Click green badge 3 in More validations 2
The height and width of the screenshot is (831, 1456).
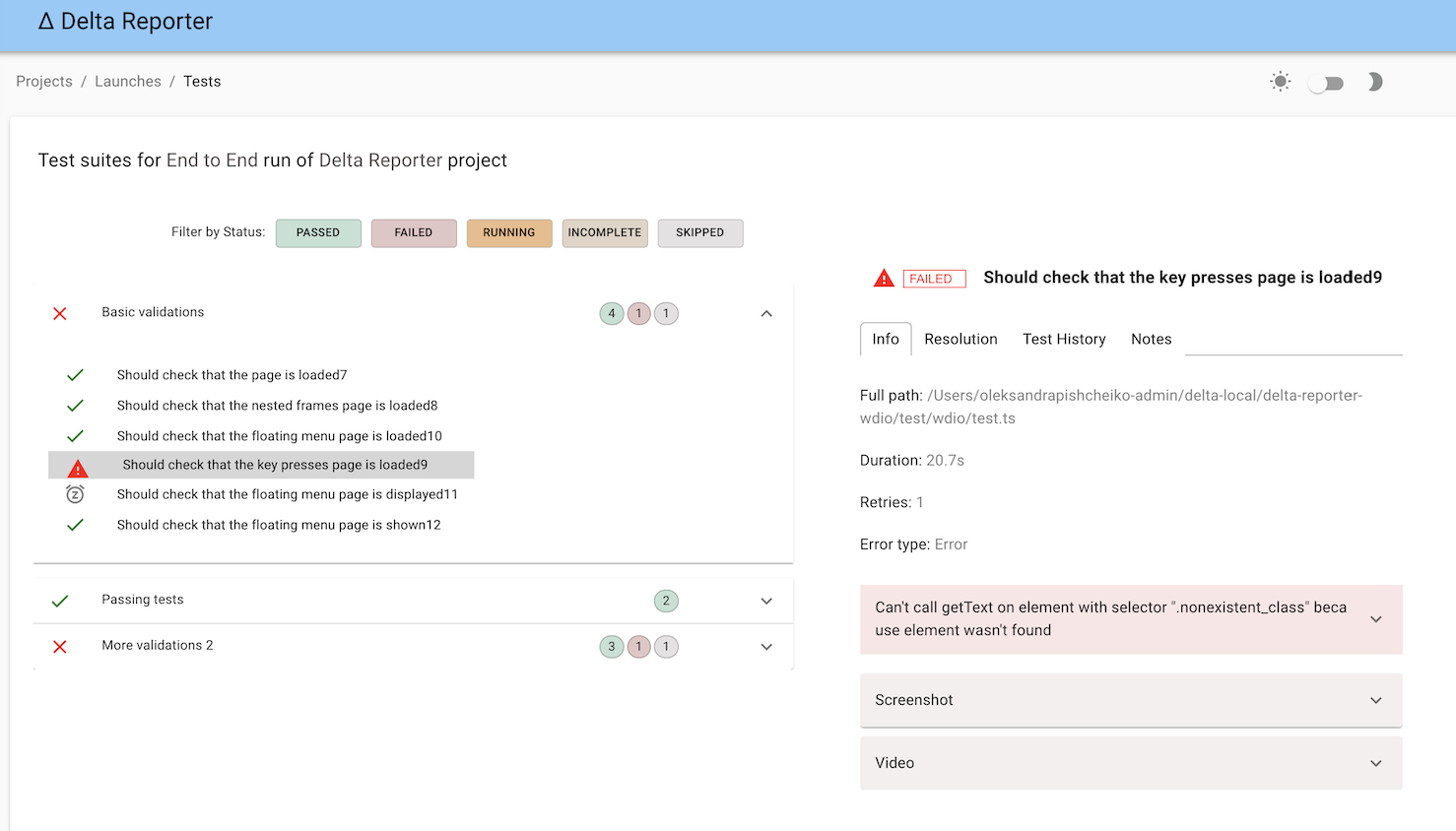(x=612, y=647)
